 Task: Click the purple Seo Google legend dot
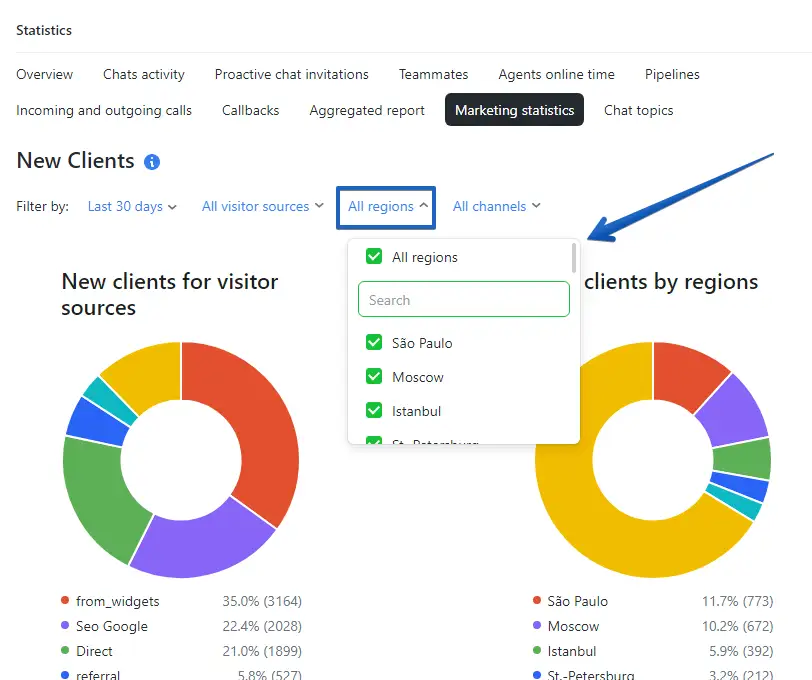click(x=65, y=626)
